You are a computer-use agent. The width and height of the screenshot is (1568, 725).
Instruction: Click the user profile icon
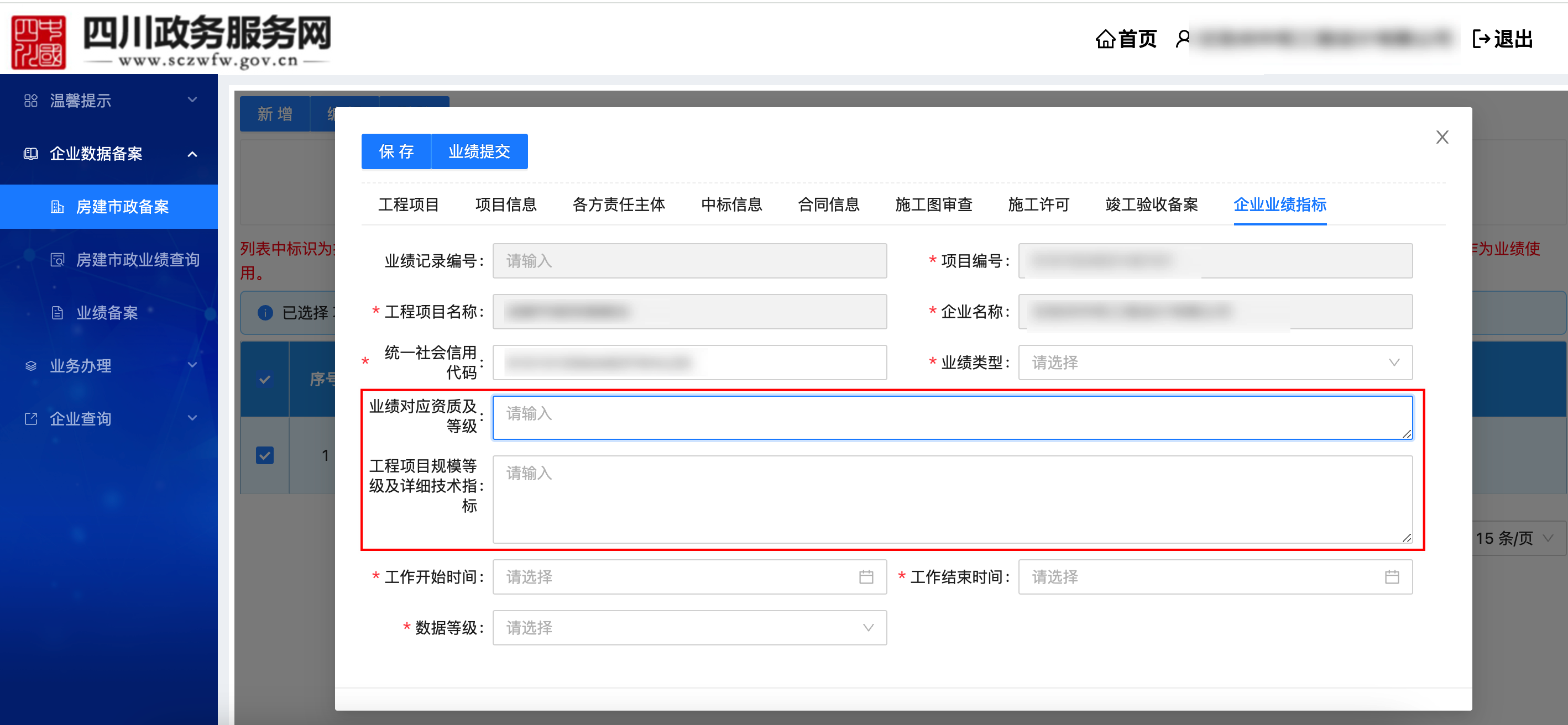(x=1182, y=39)
